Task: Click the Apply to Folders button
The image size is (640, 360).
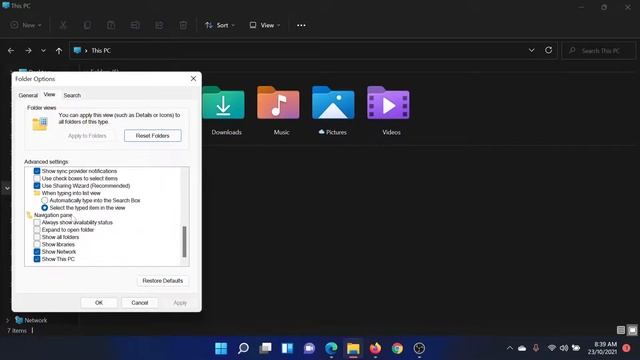Action: coord(87,136)
